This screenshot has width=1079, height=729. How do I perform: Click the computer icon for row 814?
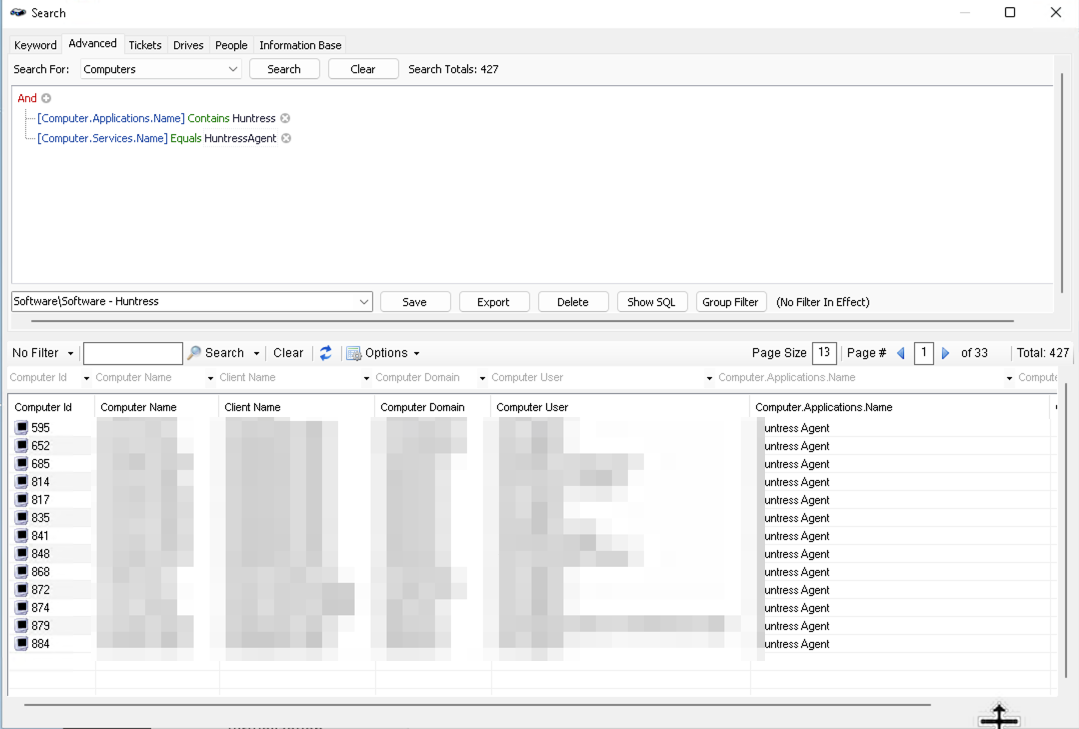pyautogui.click(x=21, y=481)
